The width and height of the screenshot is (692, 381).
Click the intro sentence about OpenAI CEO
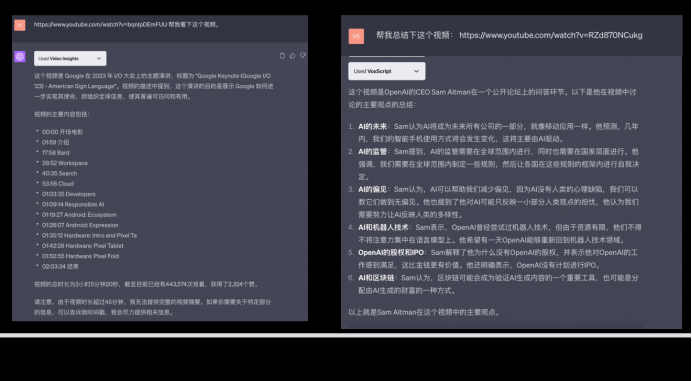[x=492, y=98]
